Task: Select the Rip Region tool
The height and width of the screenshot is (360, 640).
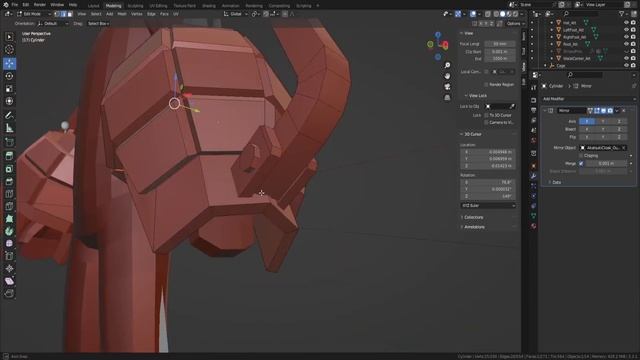Action: (9, 293)
